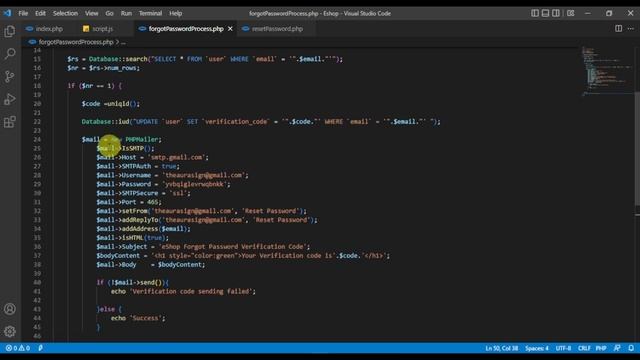Click Database::iud UPDATE statement line
Viewport: 640px width, 360px height.
point(261,122)
